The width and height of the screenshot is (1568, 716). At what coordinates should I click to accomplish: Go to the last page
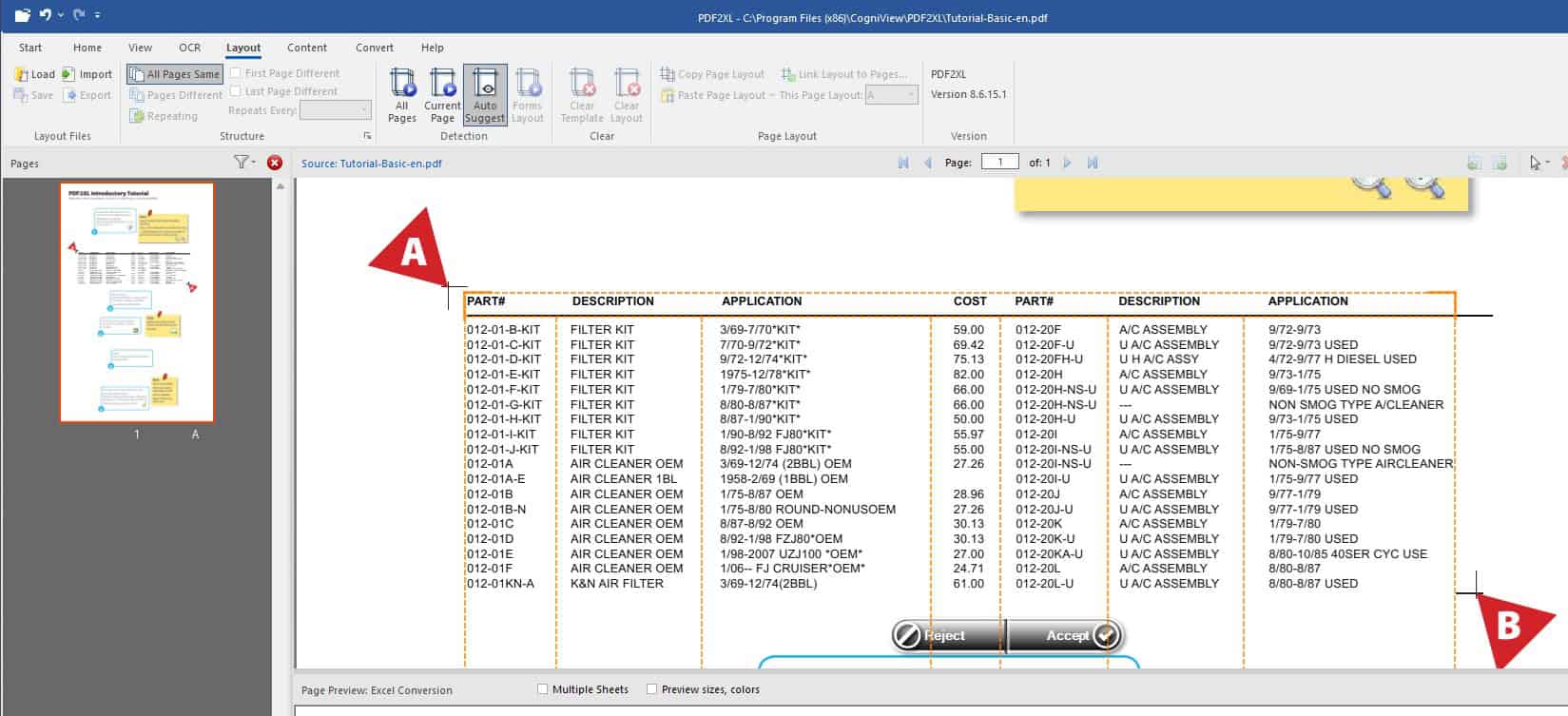1093,163
